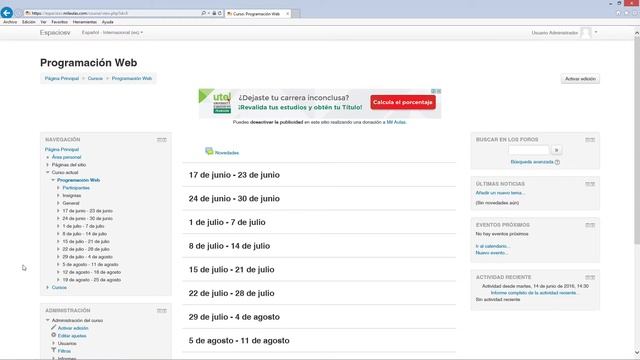Expand Páginas del sitio in navigation tree

coord(48,164)
